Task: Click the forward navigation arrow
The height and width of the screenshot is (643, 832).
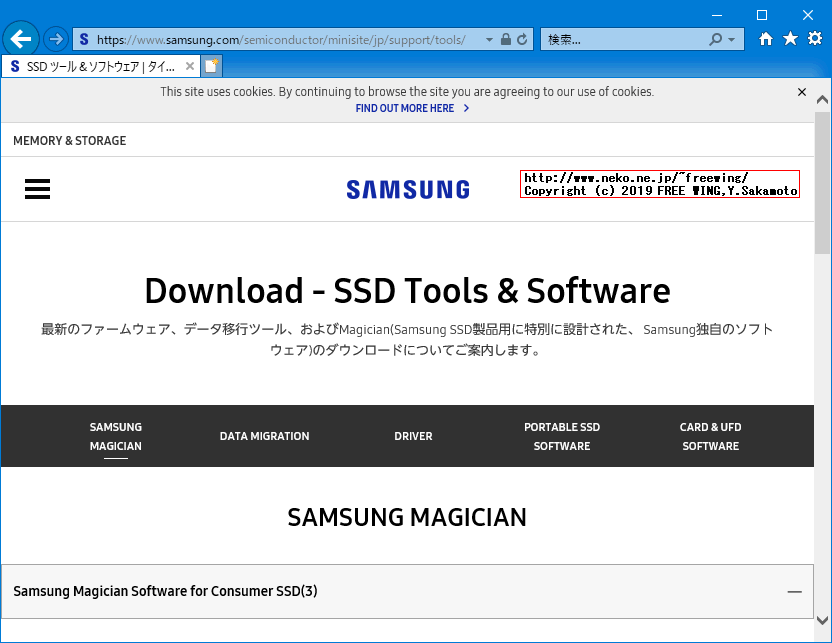Action: coord(56,38)
